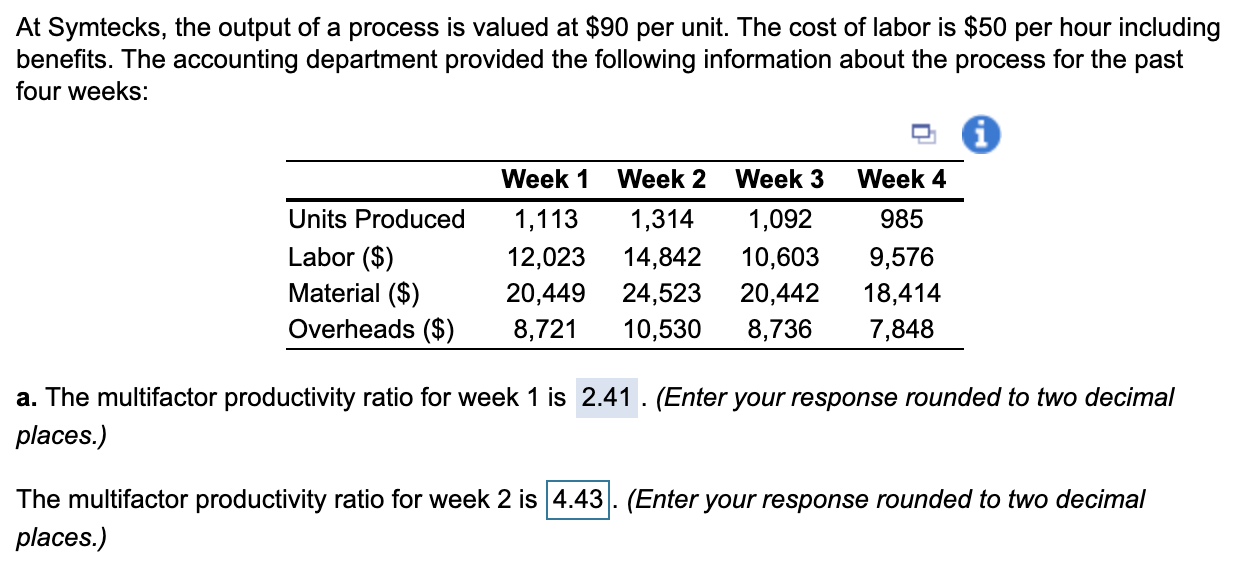Select the Units Produced row label

pyautogui.click(x=376, y=219)
